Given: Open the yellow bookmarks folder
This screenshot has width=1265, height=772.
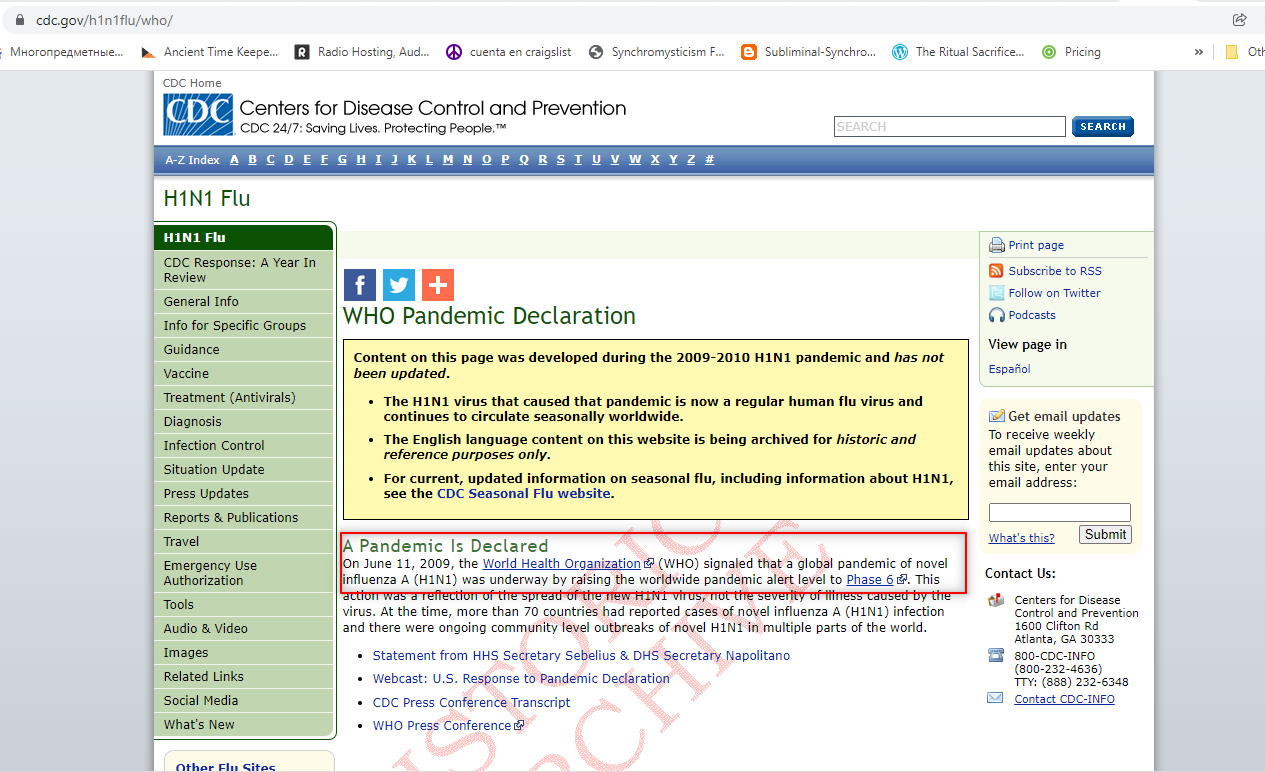Looking at the screenshot, I should pyautogui.click(x=1231, y=52).
